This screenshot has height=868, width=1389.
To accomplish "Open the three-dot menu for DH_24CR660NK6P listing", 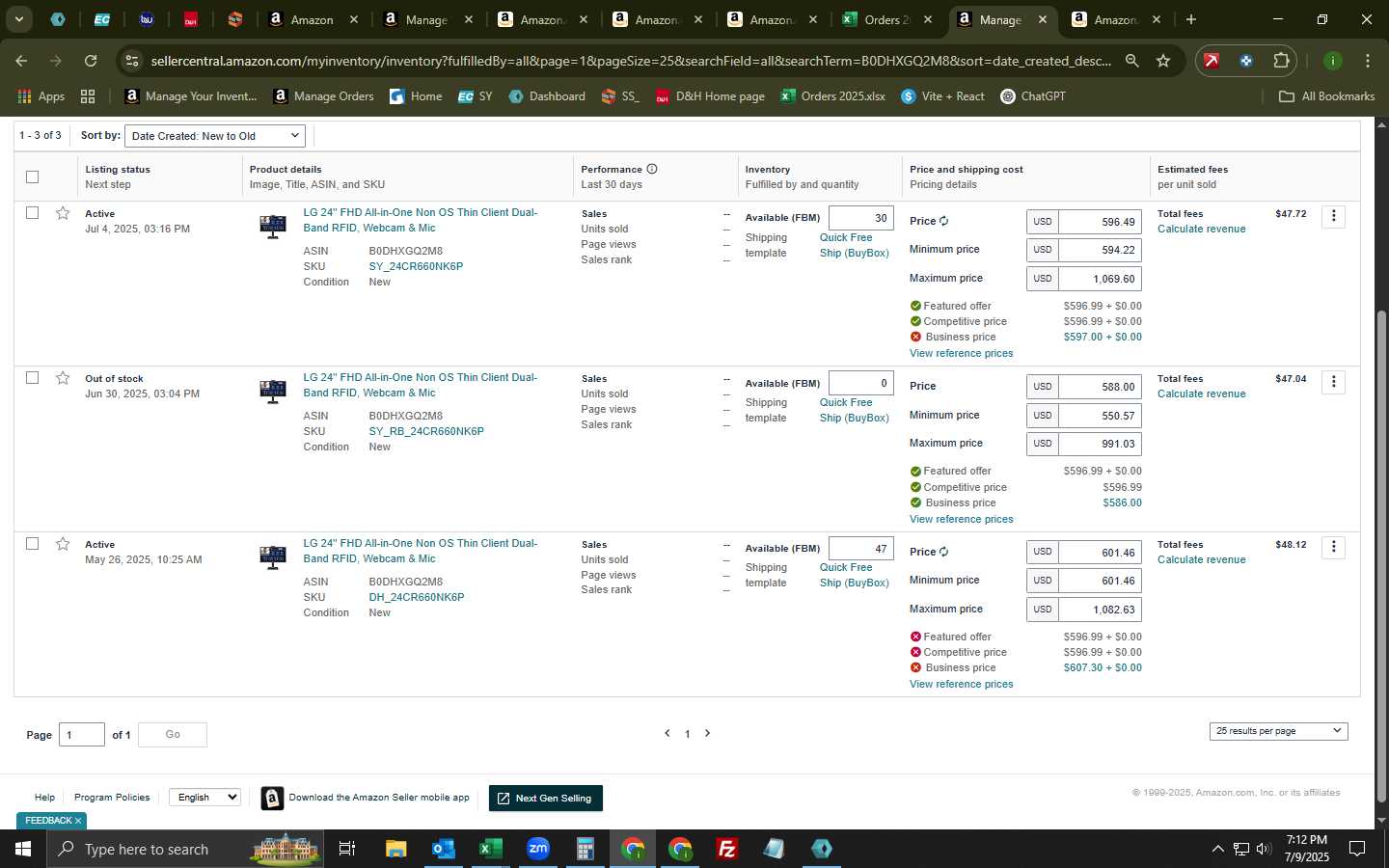I will pos(1333,548).
